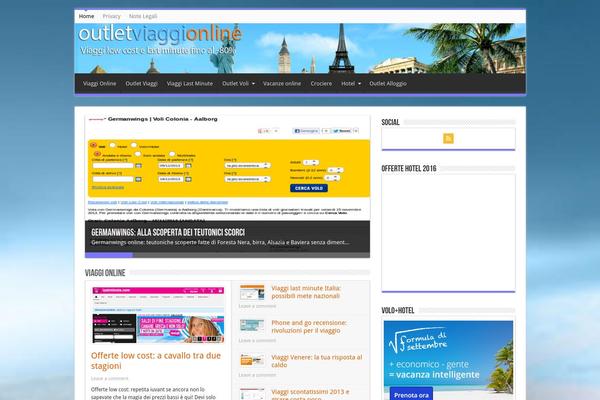This screenshot has width=600, height=400.
Task: Click the Viaggi Online section heading
Action: (105, 273)
